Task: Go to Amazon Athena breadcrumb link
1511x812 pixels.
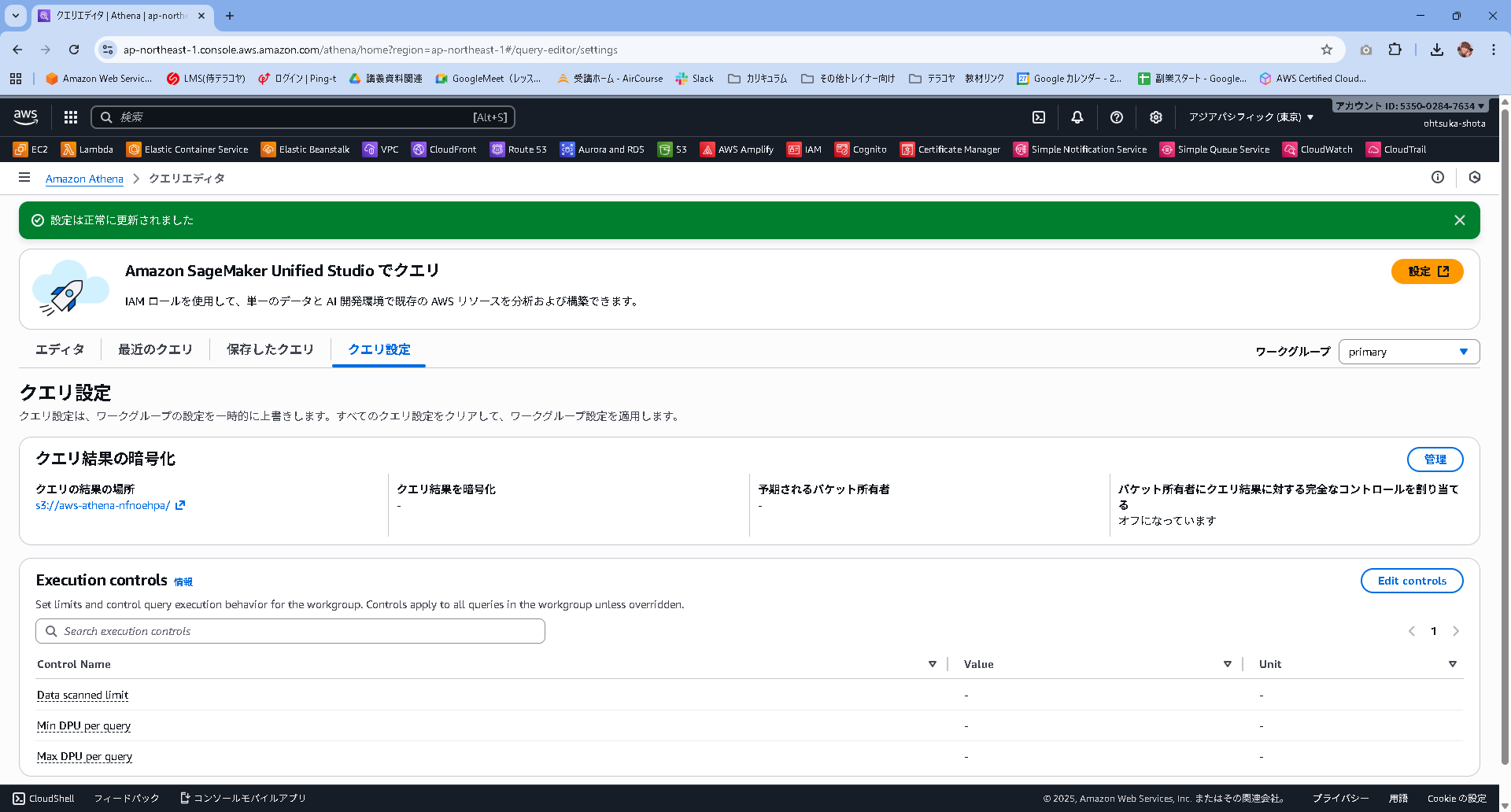Action: coord(84,179)
